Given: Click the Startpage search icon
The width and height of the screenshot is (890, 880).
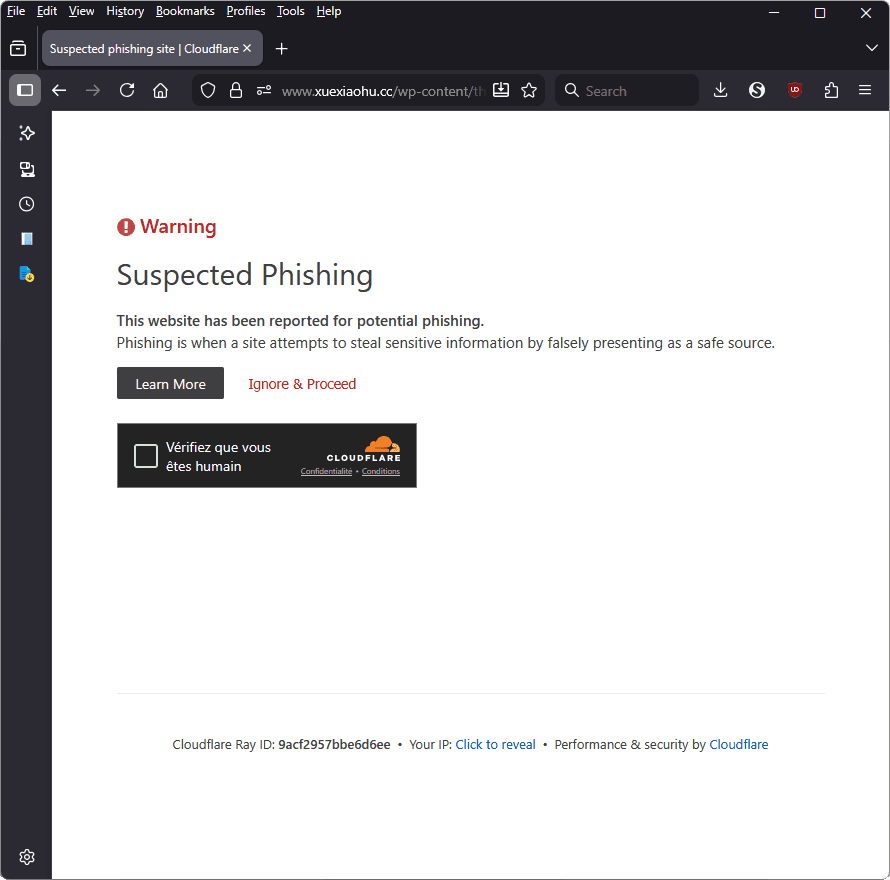Looking at the screenshot, I should (757, 90).
